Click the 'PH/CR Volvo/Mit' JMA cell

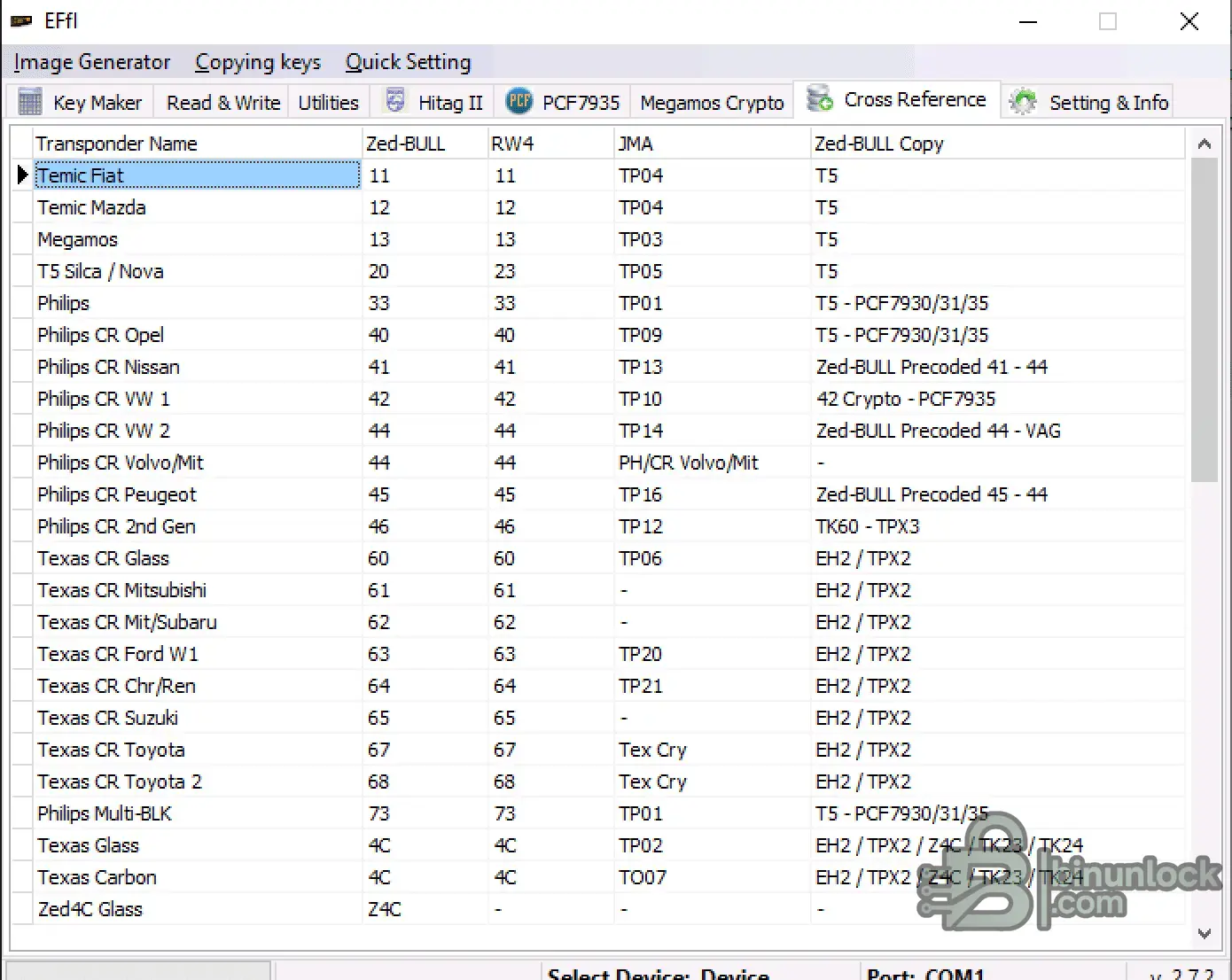(x=713, y=463)
